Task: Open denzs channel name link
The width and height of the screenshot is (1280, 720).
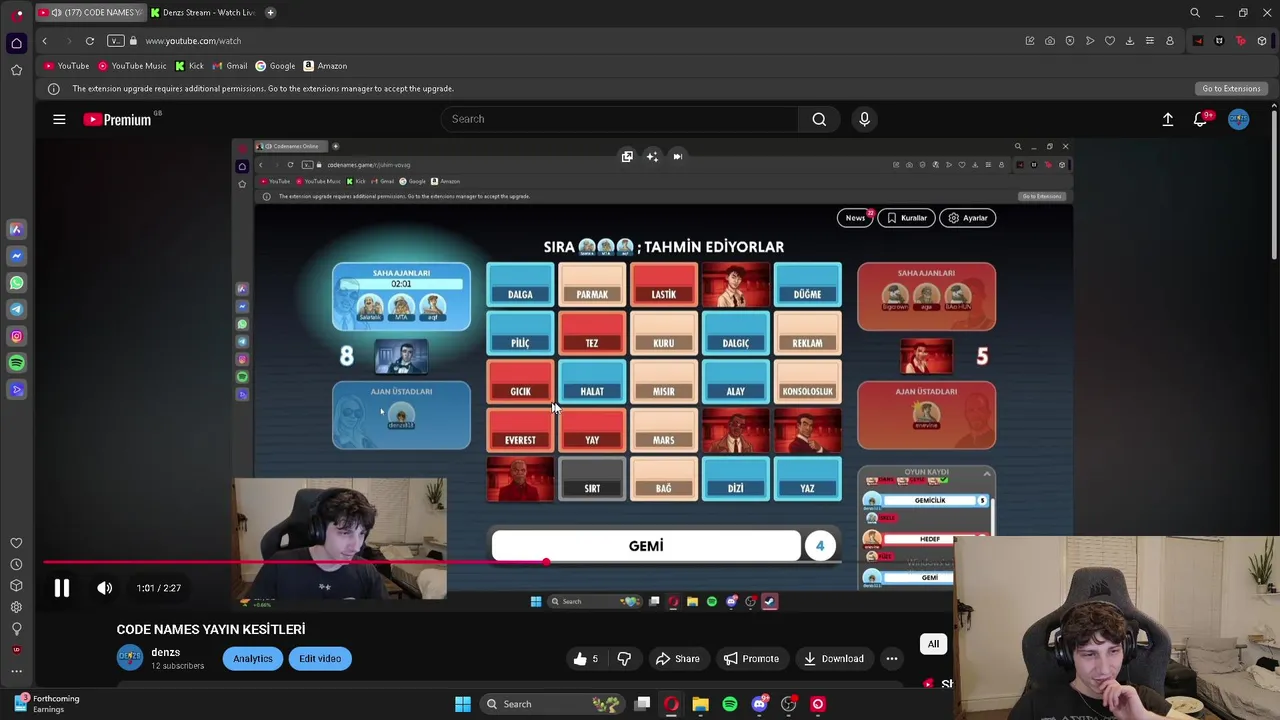Action: pos(166,652)
